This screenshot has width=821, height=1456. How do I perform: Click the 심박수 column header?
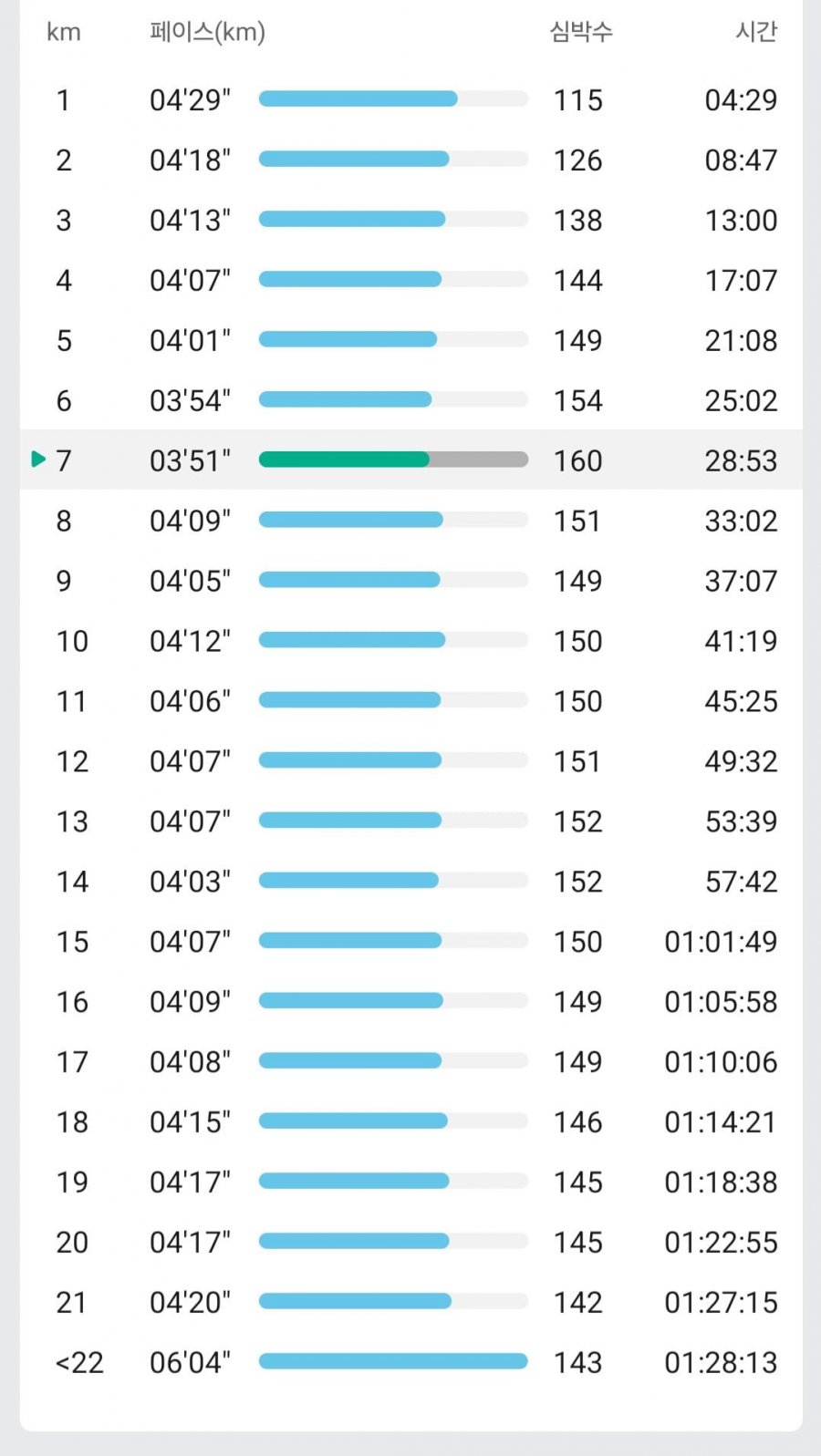tap(581, 32)
